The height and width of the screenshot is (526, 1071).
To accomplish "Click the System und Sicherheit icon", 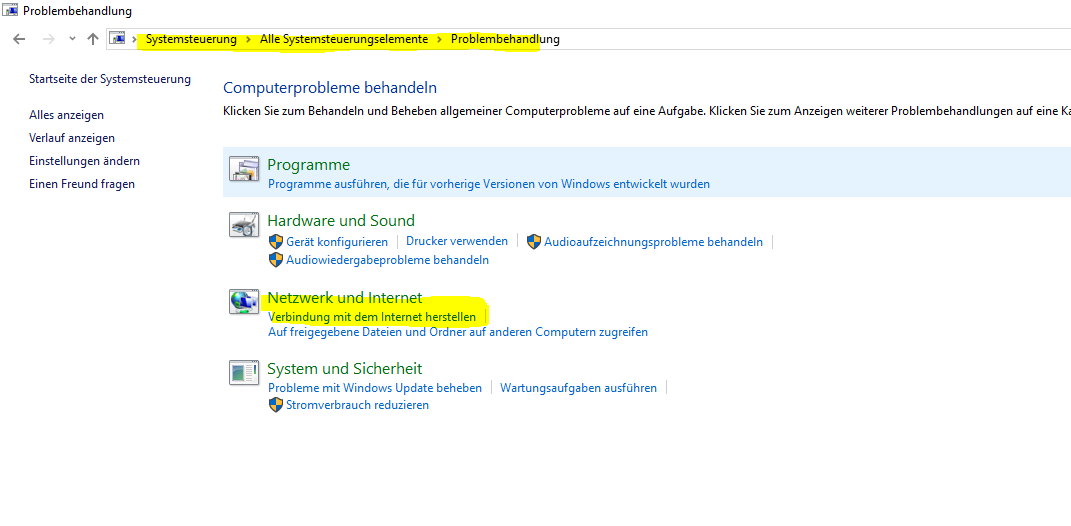I will click(244, 372).
